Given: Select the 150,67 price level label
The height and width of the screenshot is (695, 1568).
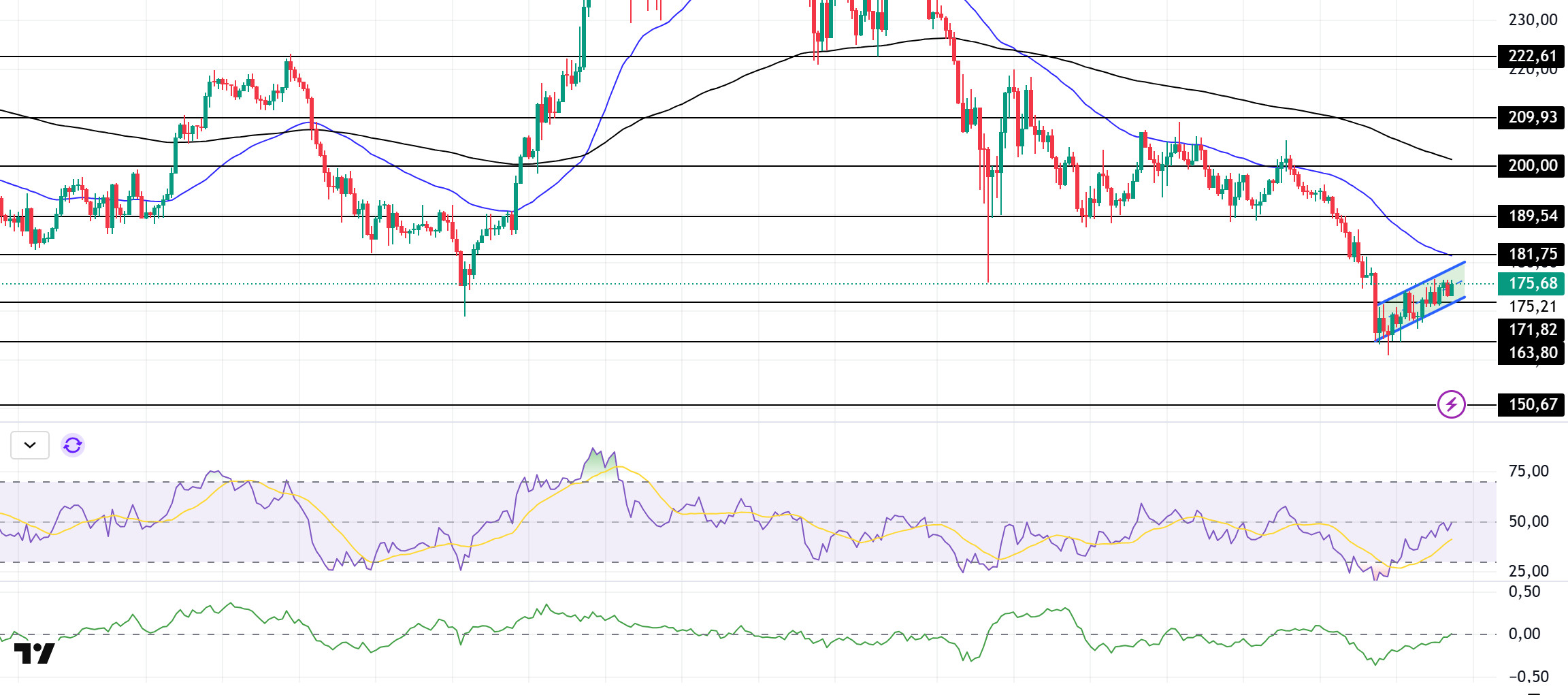Looking at the screenshot, I should pos(1532,404).
